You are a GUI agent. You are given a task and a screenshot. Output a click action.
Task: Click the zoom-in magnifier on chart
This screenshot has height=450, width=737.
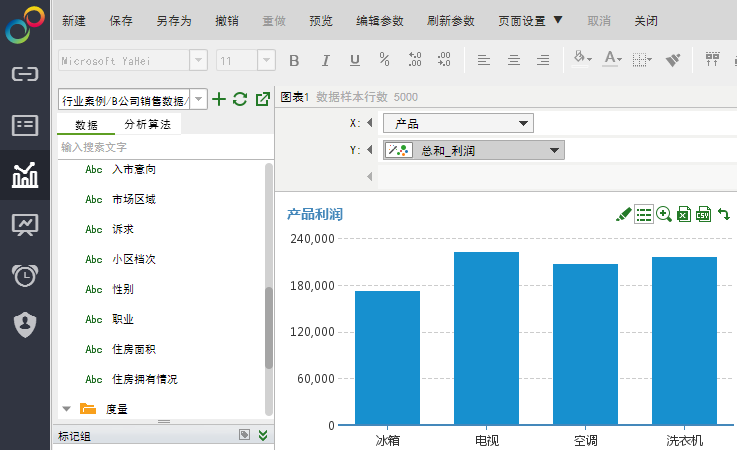coord(664,214)
